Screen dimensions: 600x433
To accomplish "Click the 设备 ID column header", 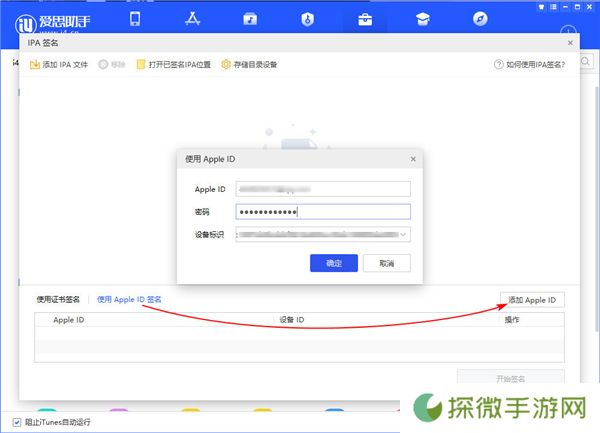I will 292,320.
